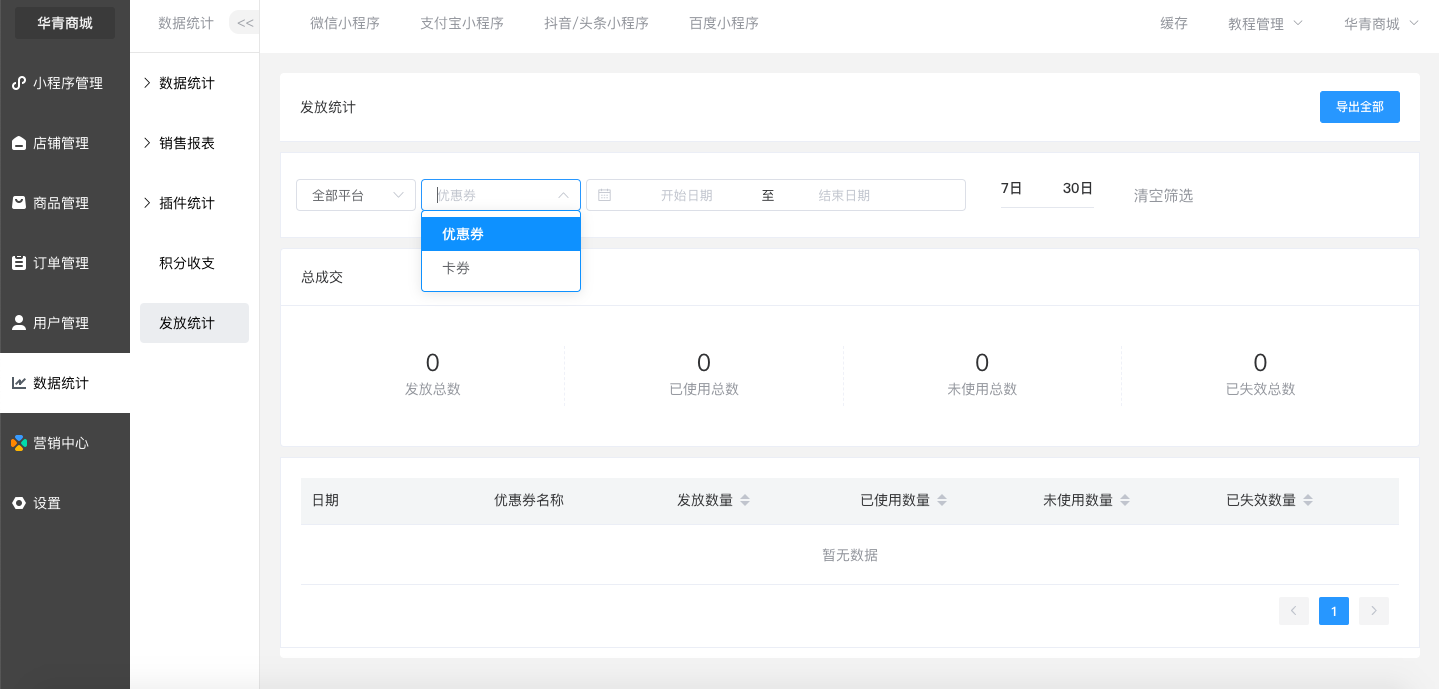Click 清空筛选 to clear filters
This screenshot has width=1439, height=689.
coord(1163,195)
